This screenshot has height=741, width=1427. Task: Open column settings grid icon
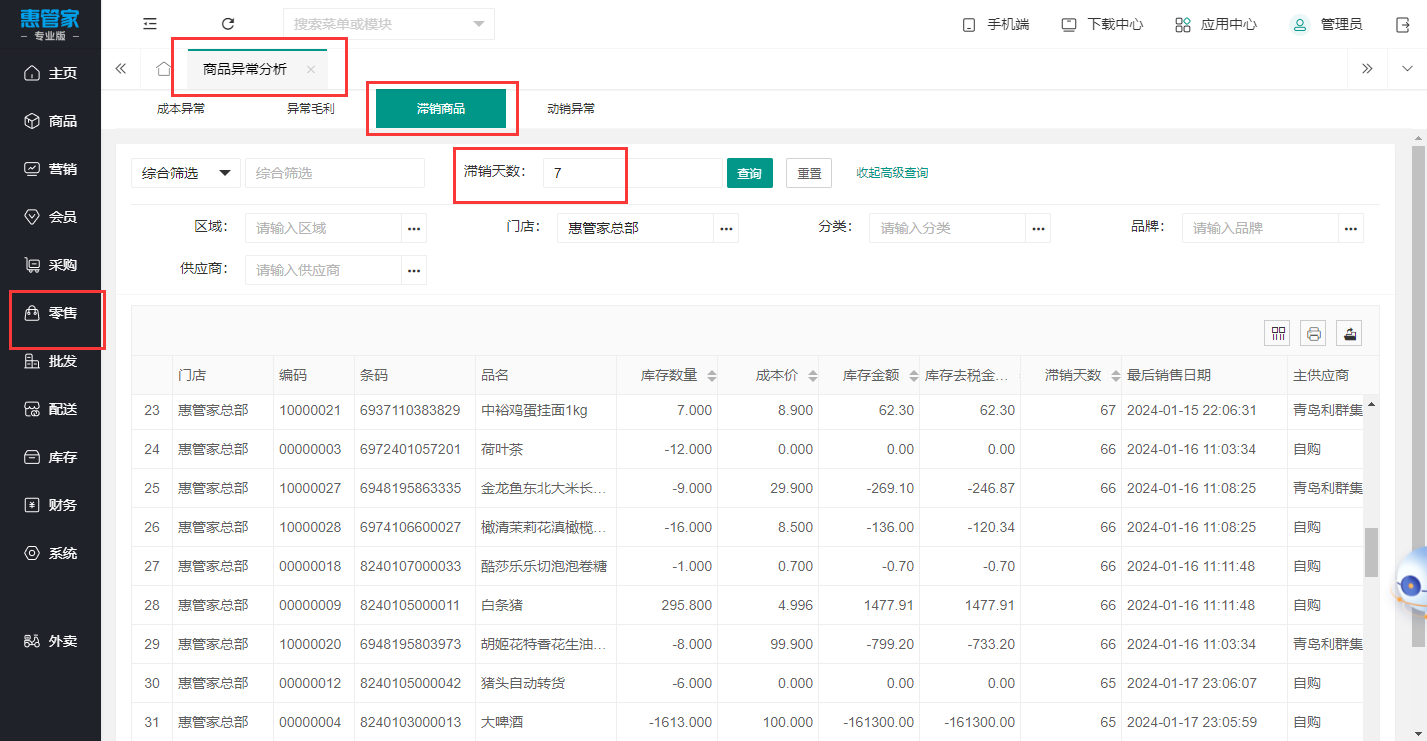(1279, 334)
